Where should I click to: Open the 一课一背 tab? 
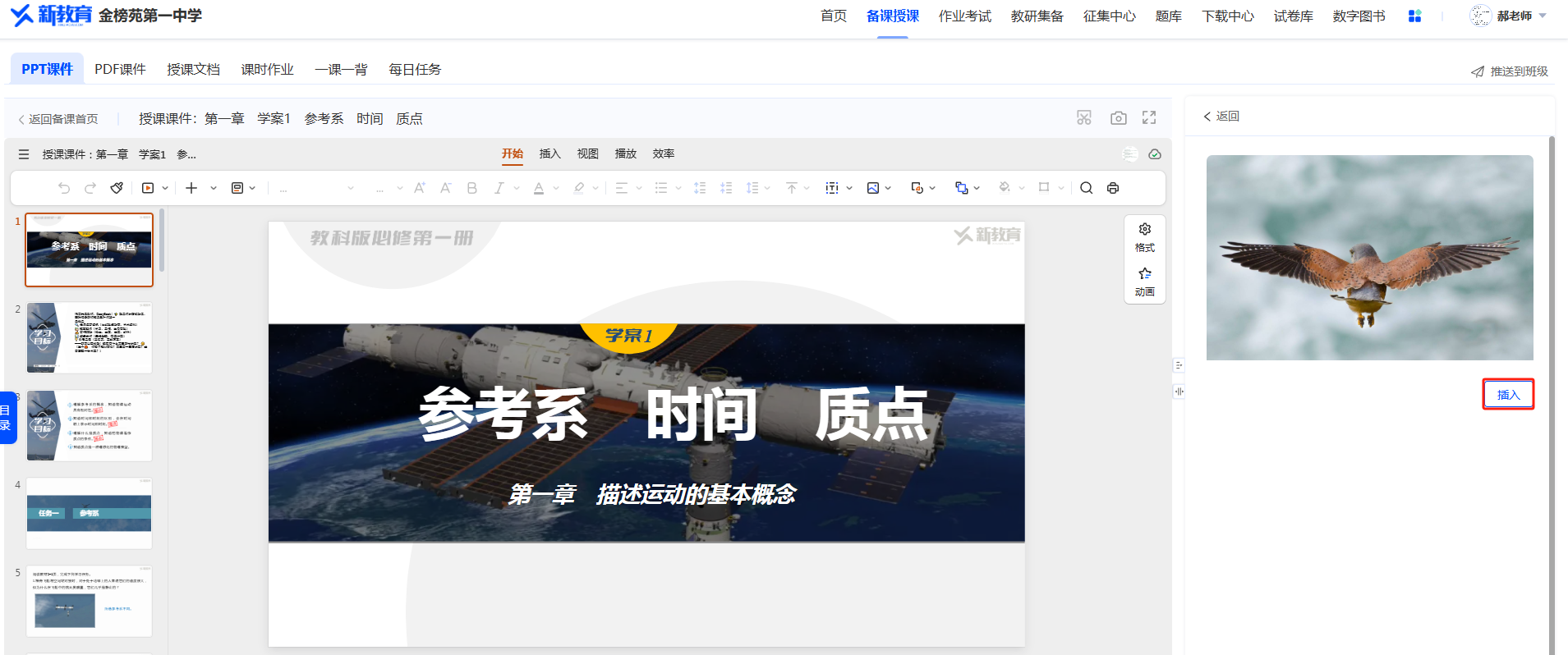[341, 69]
